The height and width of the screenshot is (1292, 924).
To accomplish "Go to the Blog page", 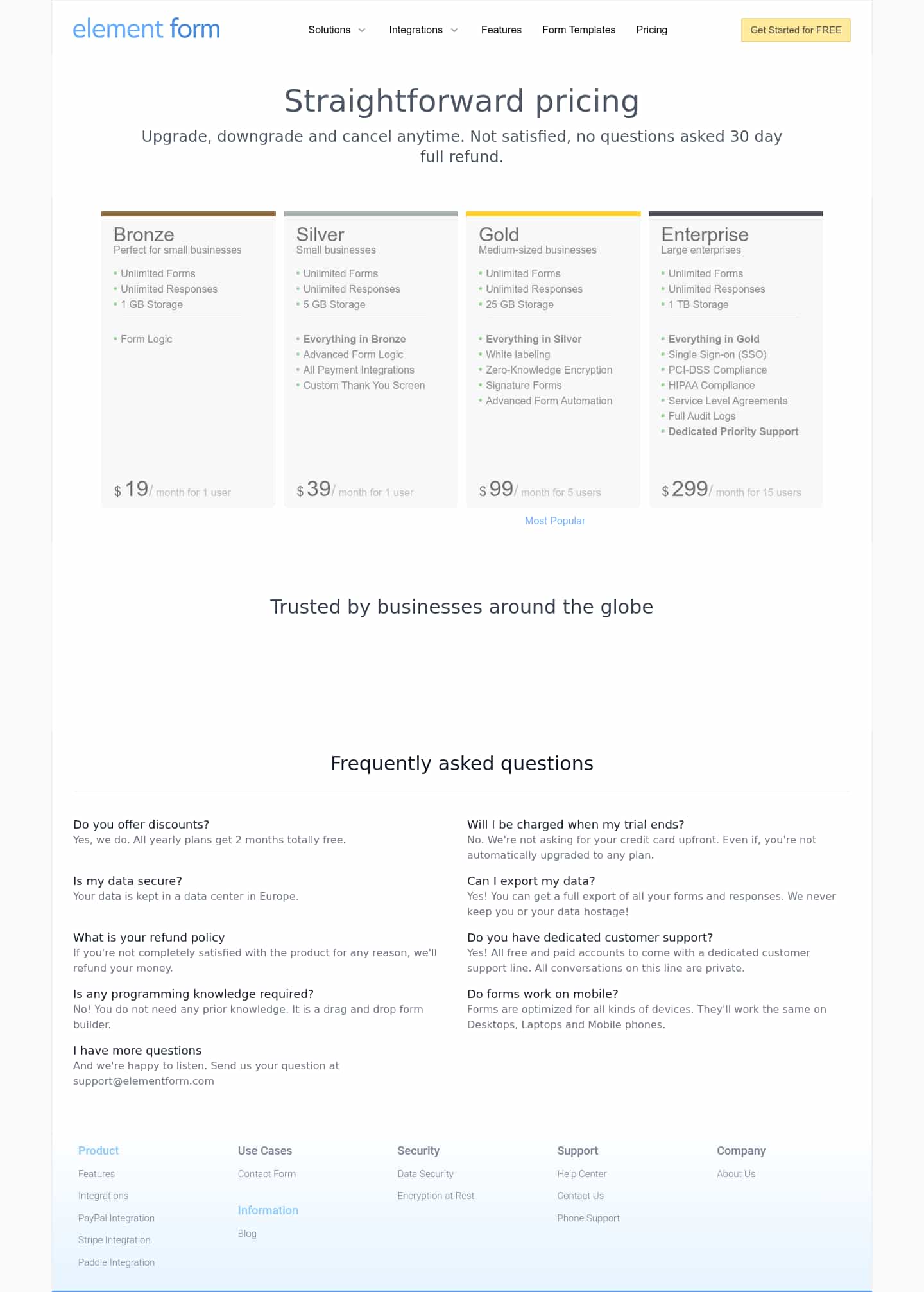I will pos(247,1233).
